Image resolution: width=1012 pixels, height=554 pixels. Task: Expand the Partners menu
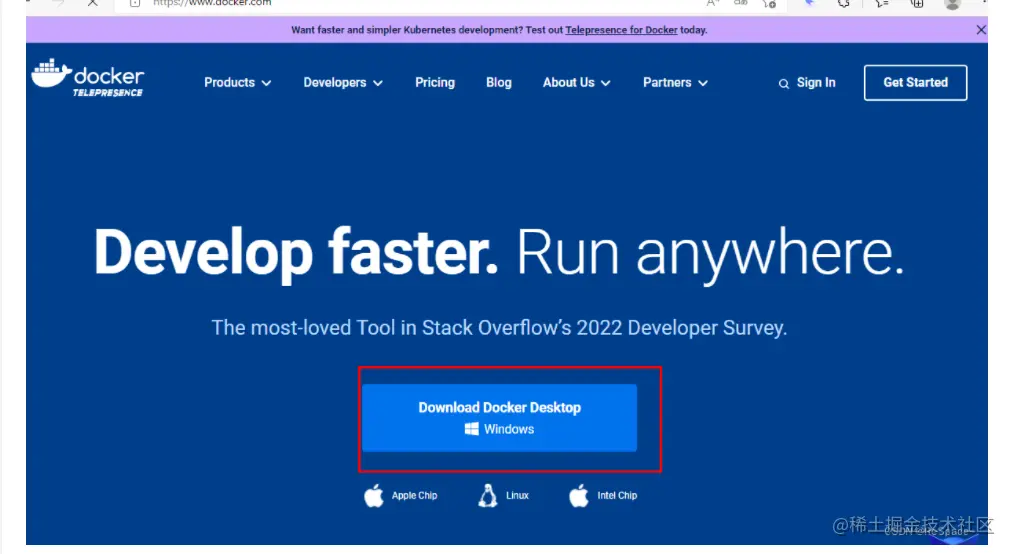[675, 83]
